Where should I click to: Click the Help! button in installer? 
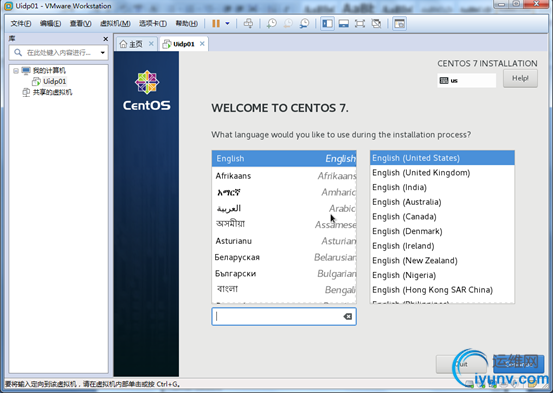coord(520,78)
